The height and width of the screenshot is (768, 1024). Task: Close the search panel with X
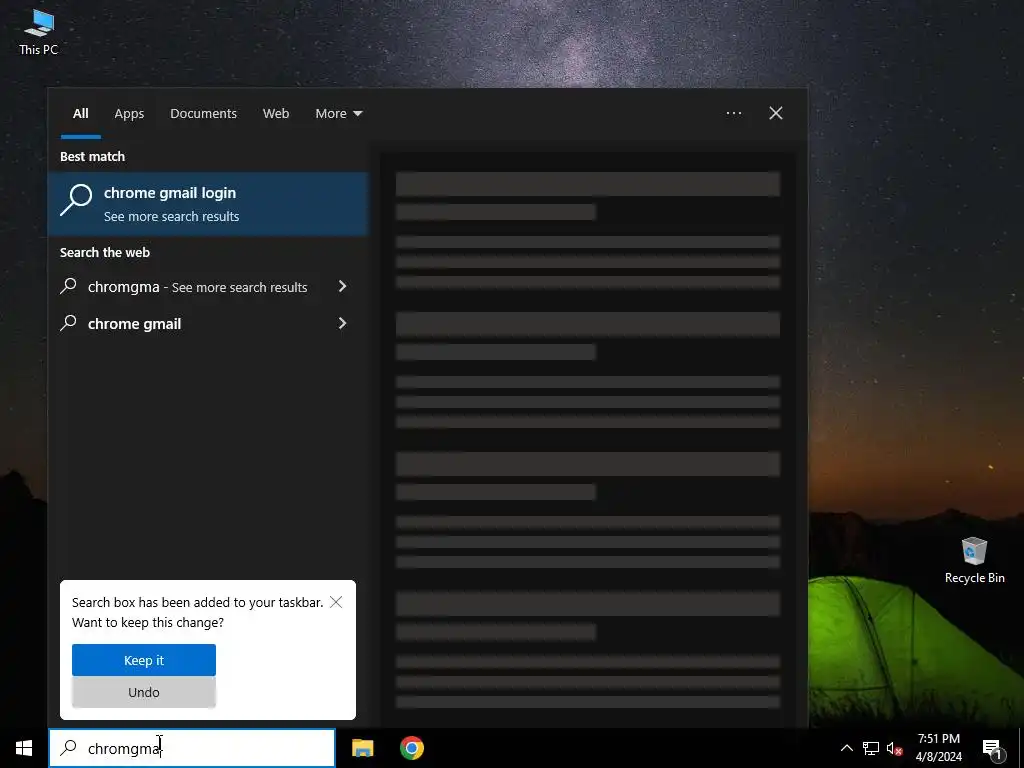click(x=776, y=114)
